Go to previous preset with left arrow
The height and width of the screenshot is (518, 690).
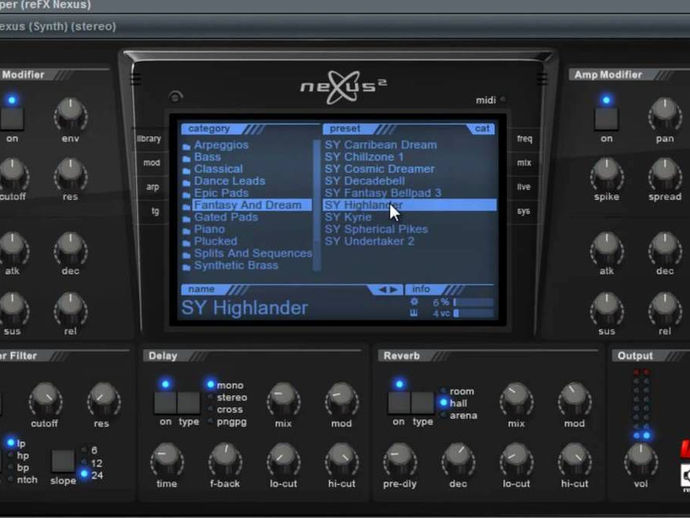(382, 290)
